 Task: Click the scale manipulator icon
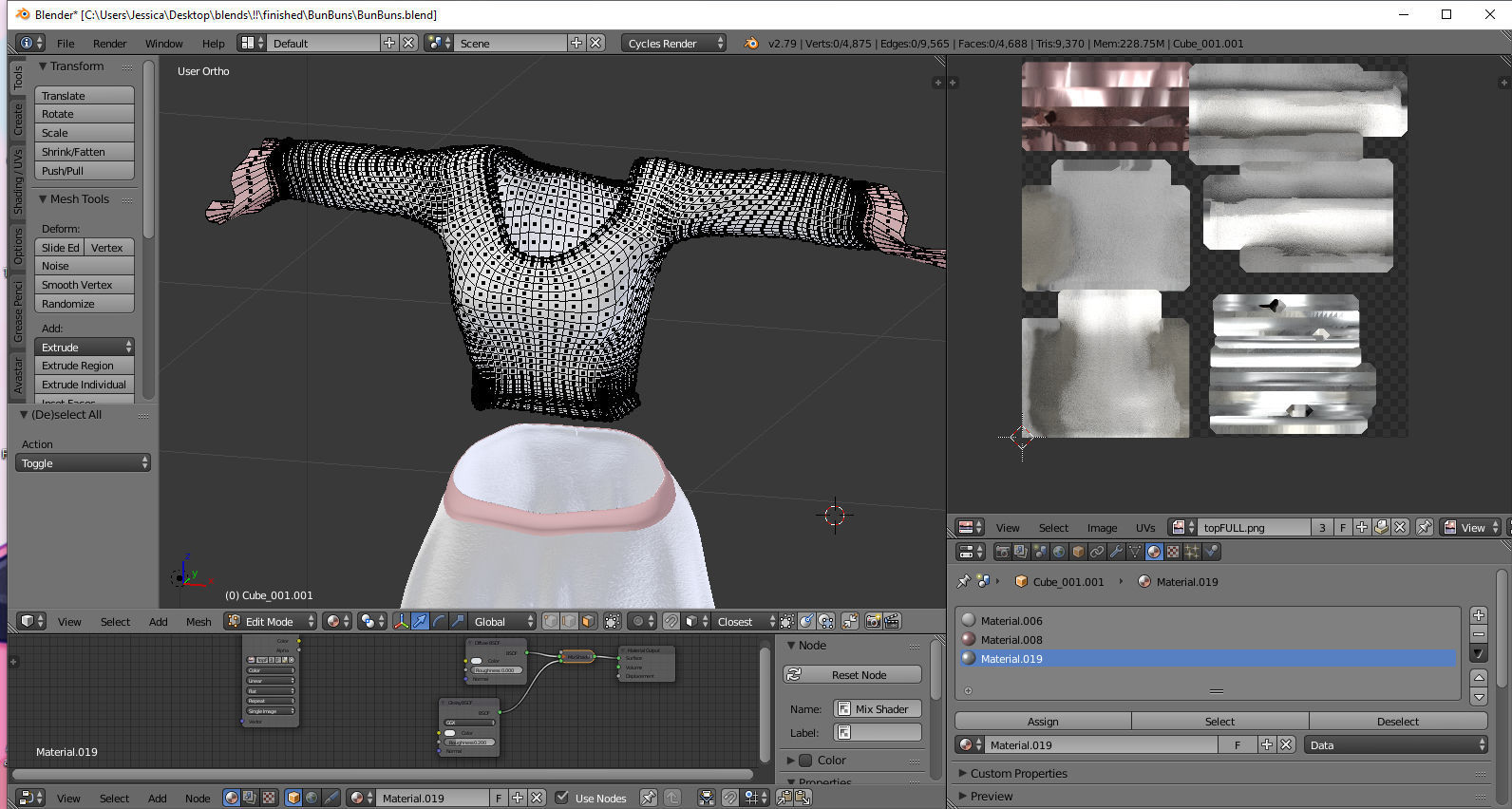click(x=458, y=621)
